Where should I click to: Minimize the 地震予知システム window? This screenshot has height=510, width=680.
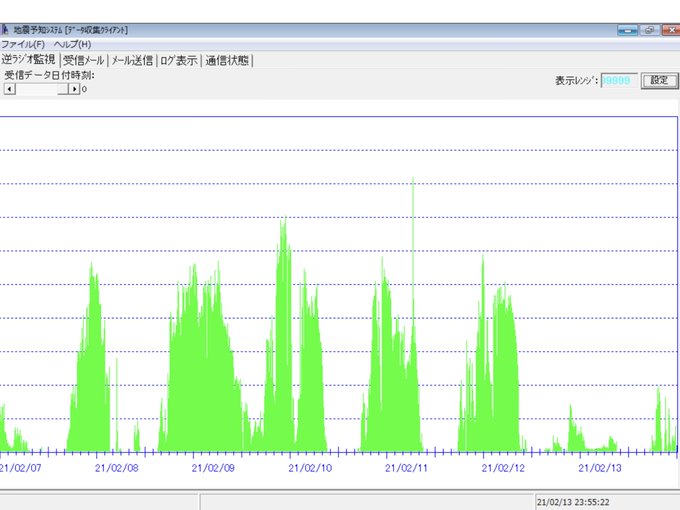628,30
